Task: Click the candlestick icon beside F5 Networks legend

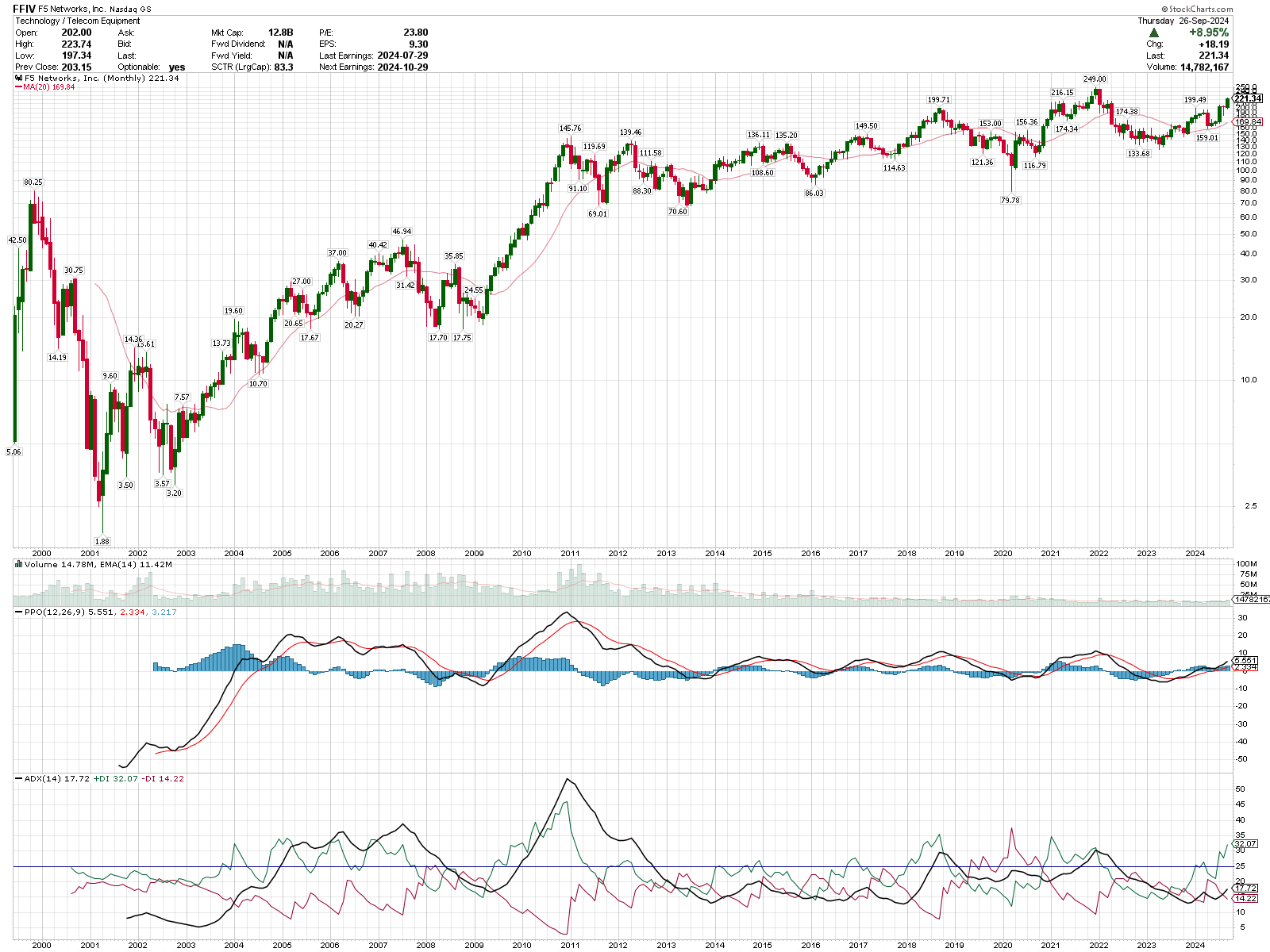Action: point(18,79)
